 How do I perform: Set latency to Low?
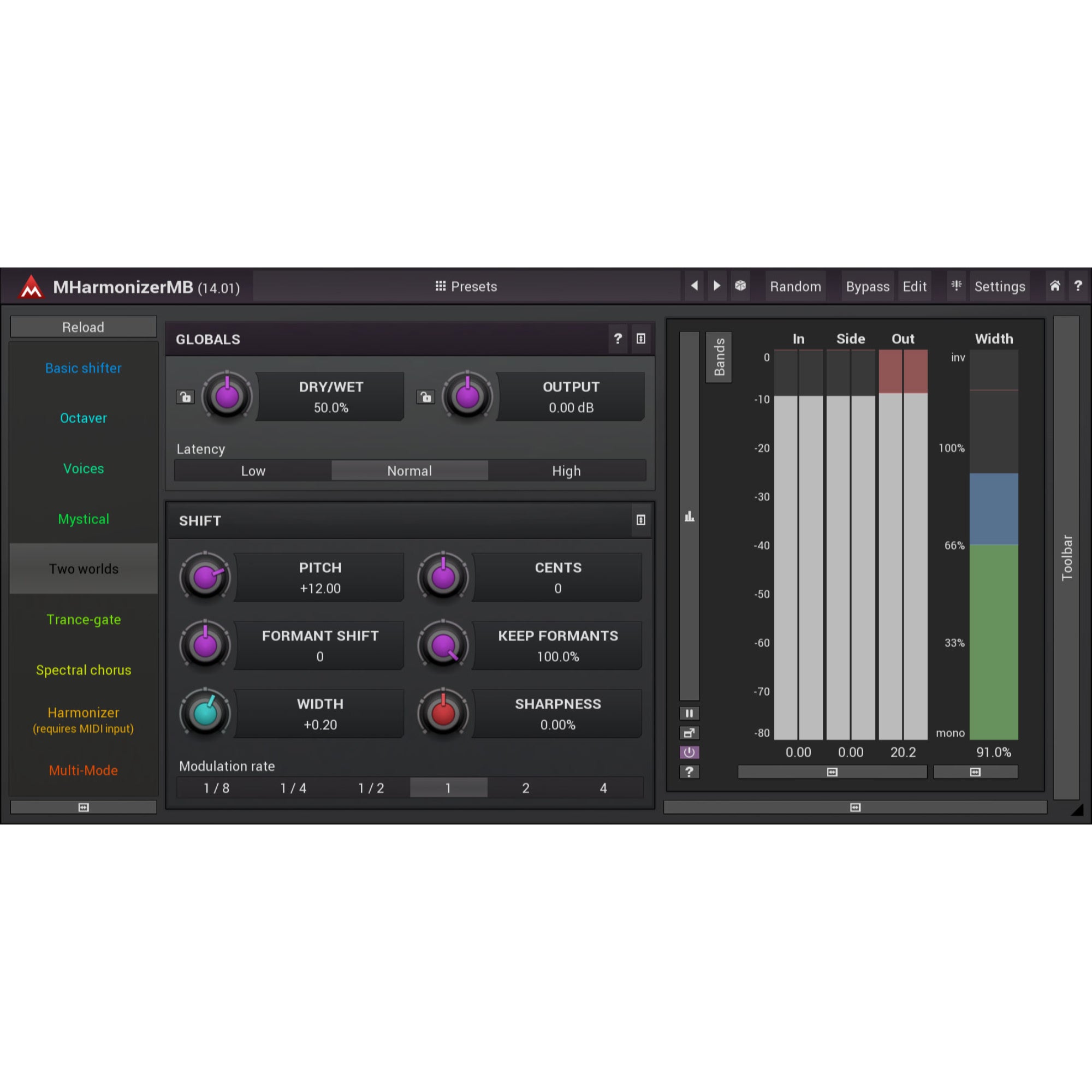pos(253,471)
